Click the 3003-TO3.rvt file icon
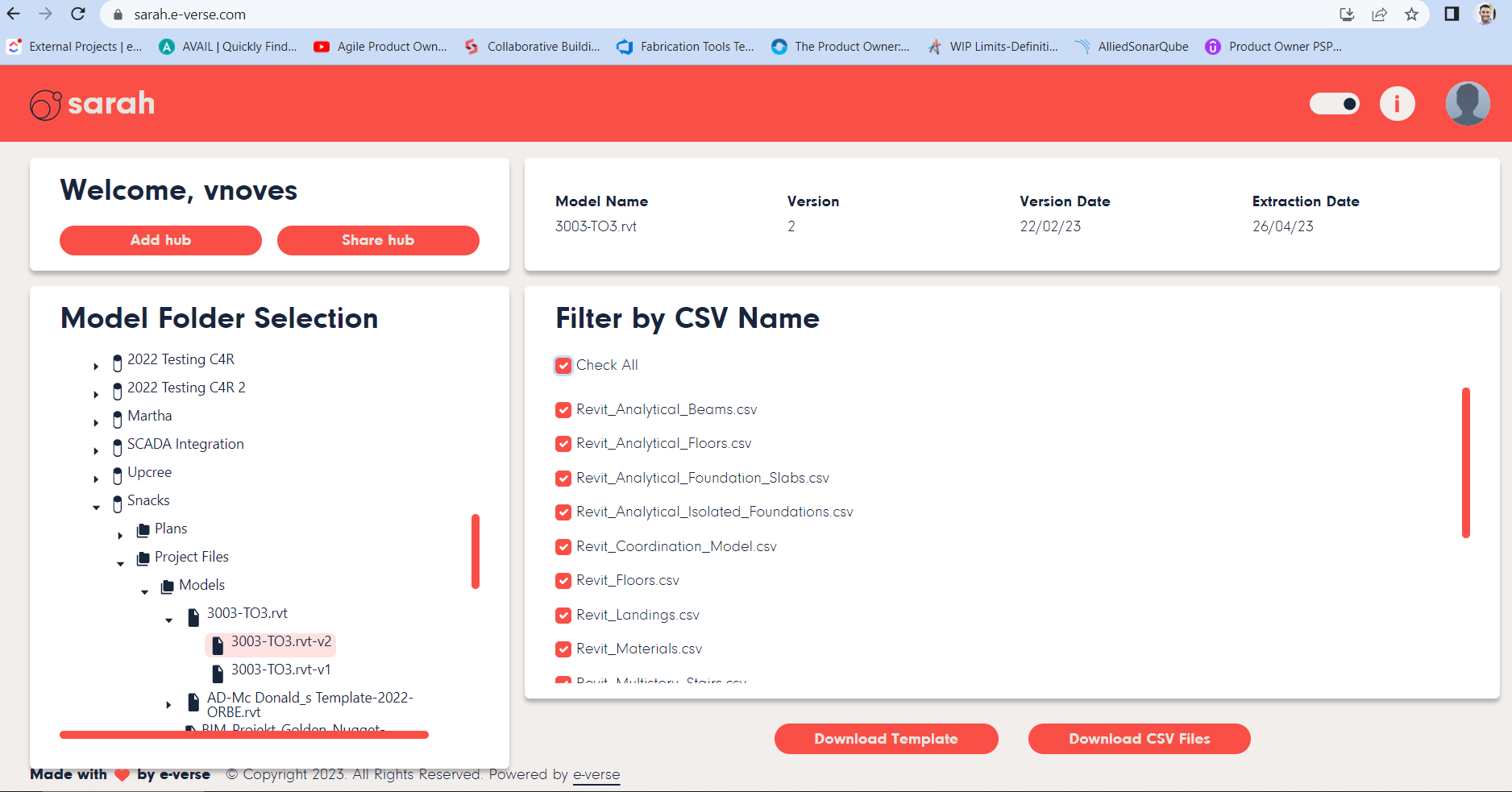1512x792 pixels. pos(193,617)
